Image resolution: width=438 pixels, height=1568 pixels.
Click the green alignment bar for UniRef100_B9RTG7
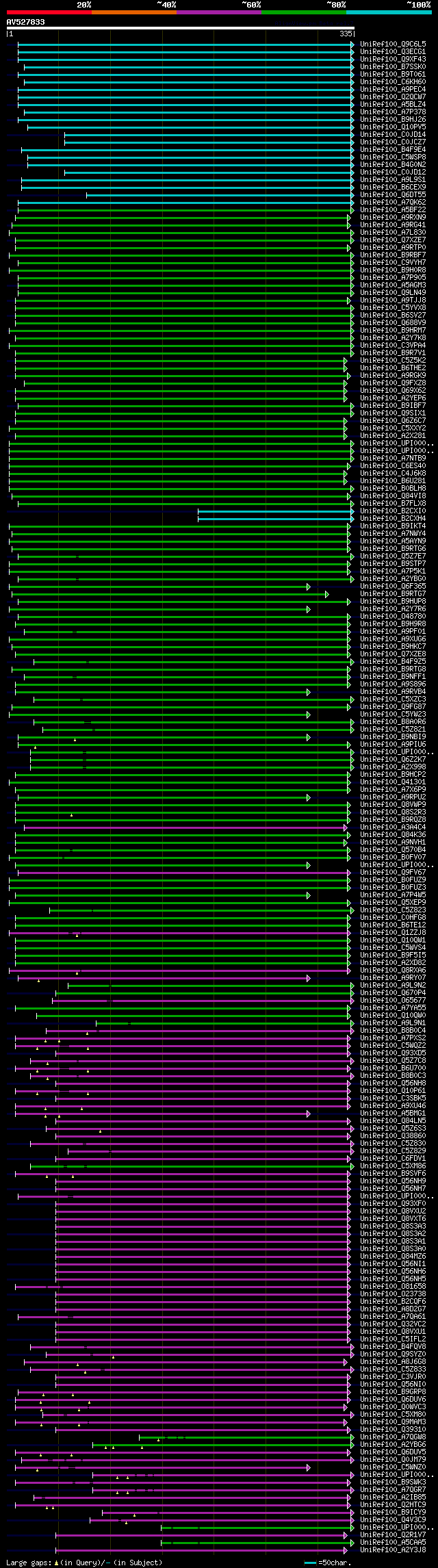tap(169, 594)
